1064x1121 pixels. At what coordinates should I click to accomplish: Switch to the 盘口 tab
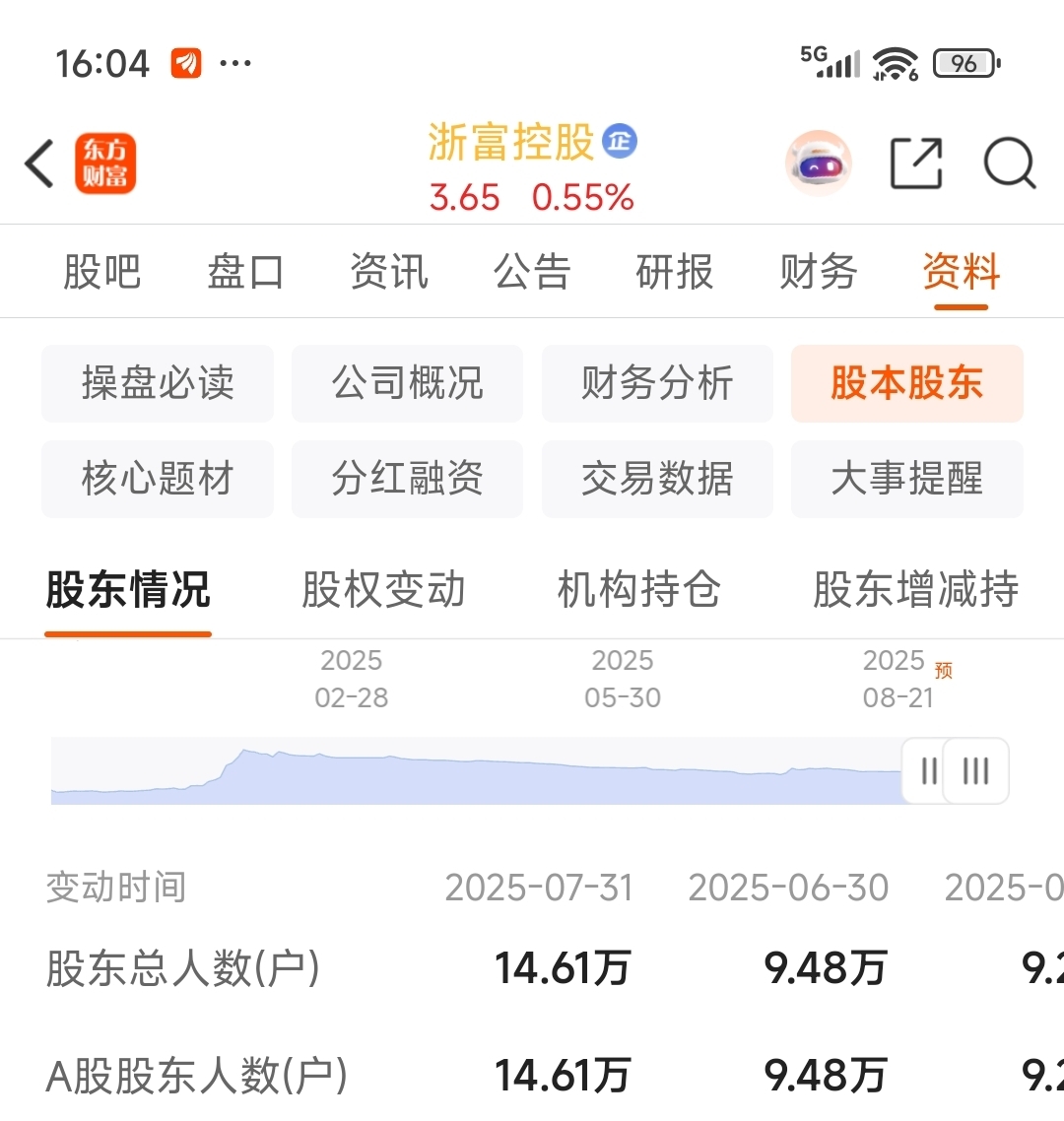(x=245, y=272)
